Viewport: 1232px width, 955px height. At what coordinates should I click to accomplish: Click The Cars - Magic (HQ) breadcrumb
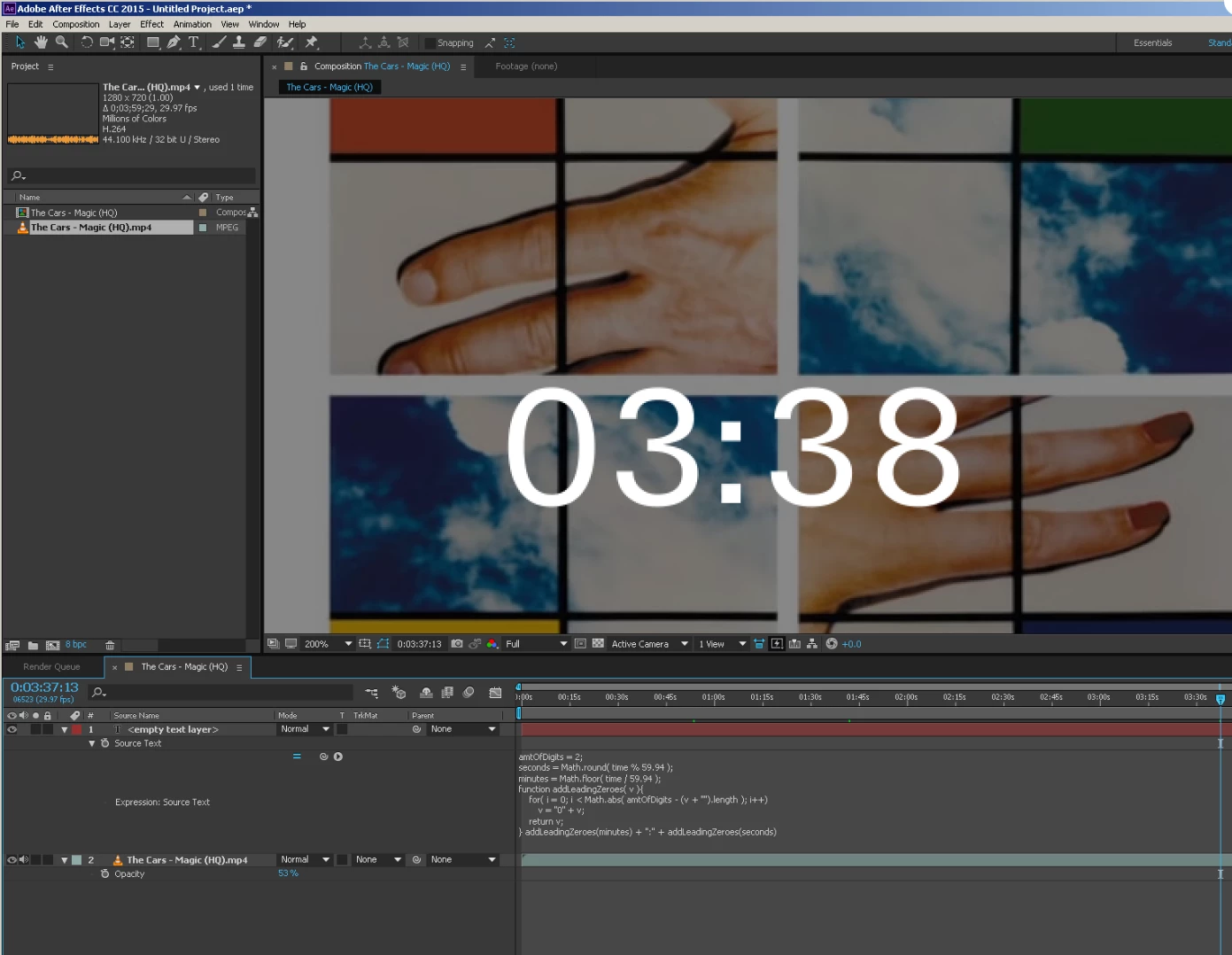(x=329, y=87)
